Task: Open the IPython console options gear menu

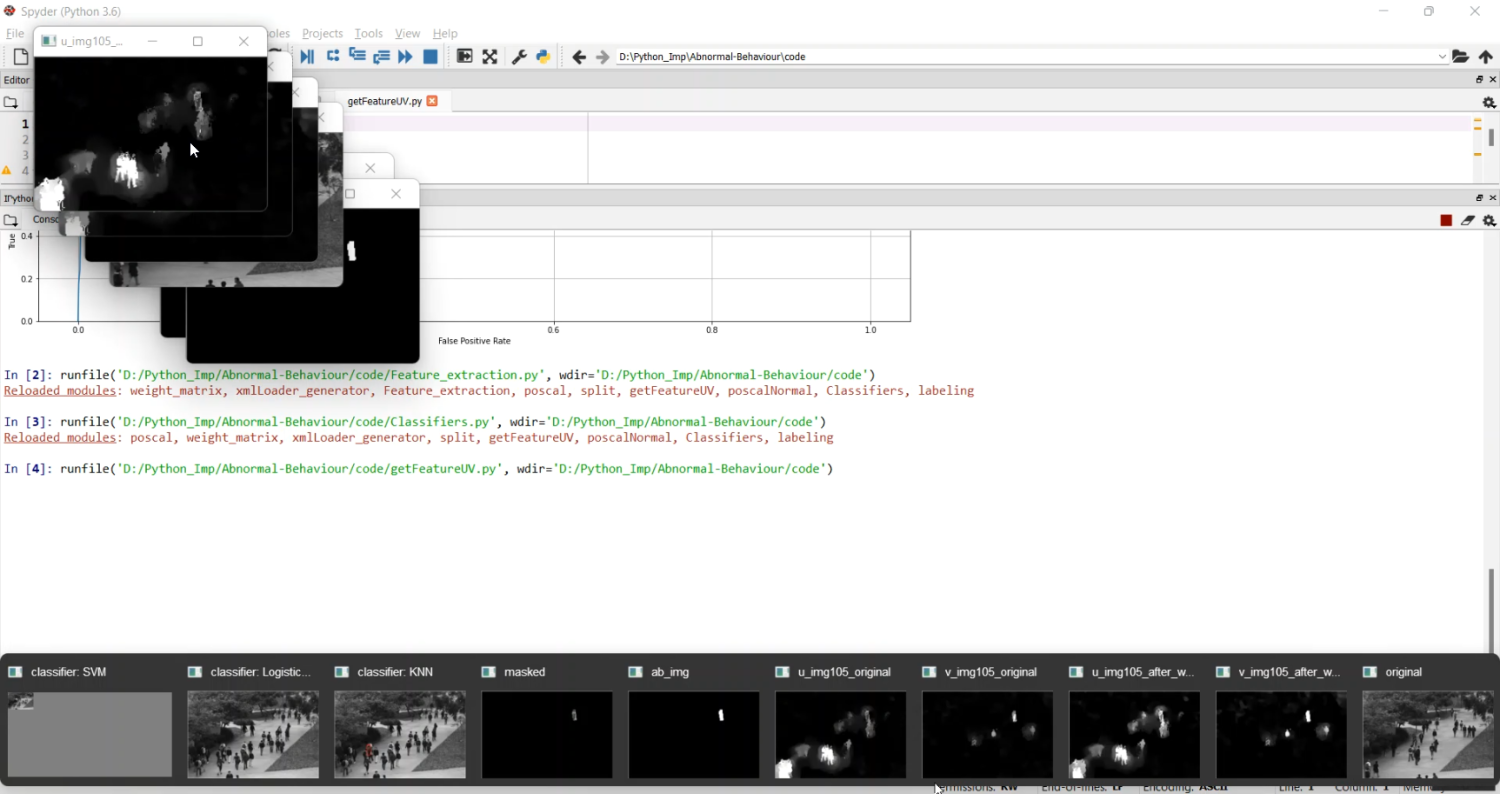Action: pos(1489,220)
